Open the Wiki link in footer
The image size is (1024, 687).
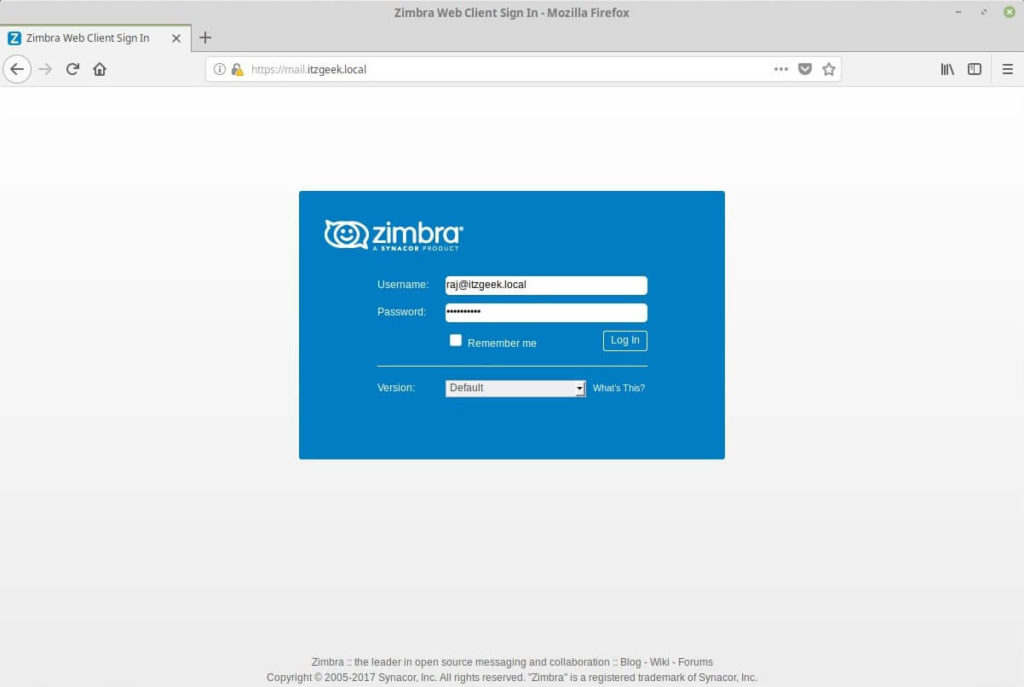(x=659, y=662)
